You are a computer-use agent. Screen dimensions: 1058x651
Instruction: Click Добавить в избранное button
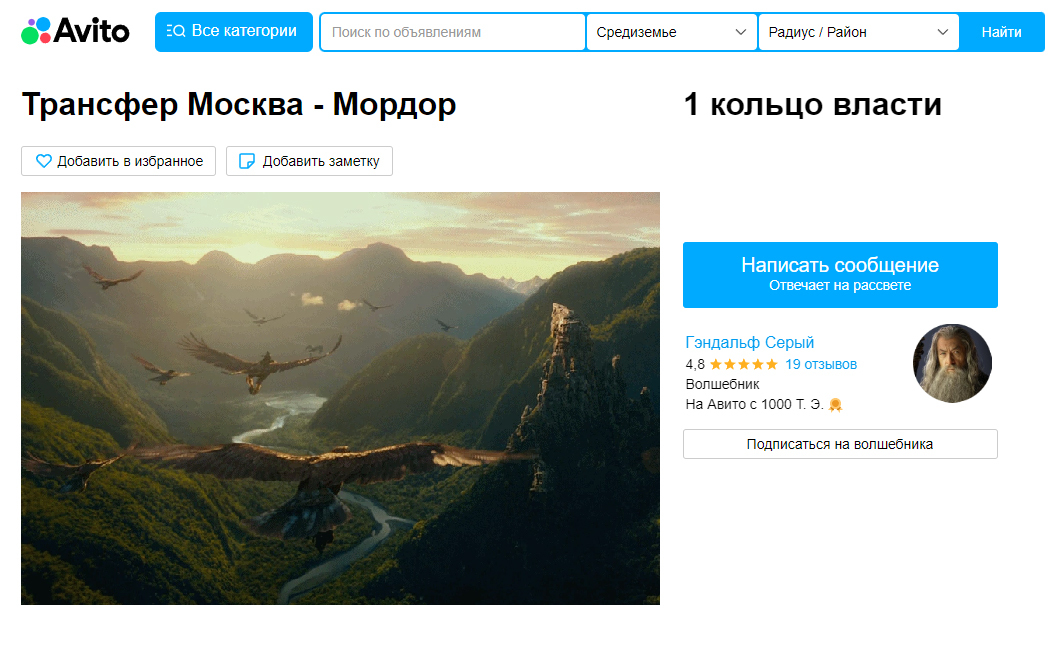pos(118,161)
